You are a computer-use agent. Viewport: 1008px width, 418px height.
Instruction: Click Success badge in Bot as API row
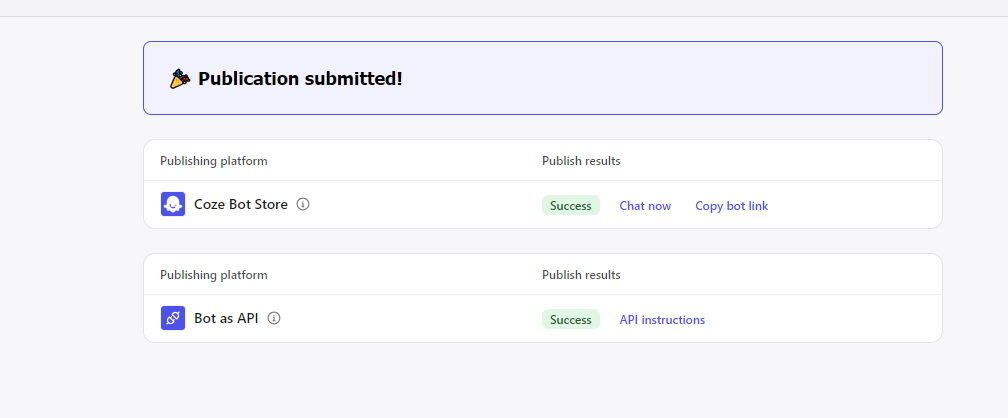point(571,320)
